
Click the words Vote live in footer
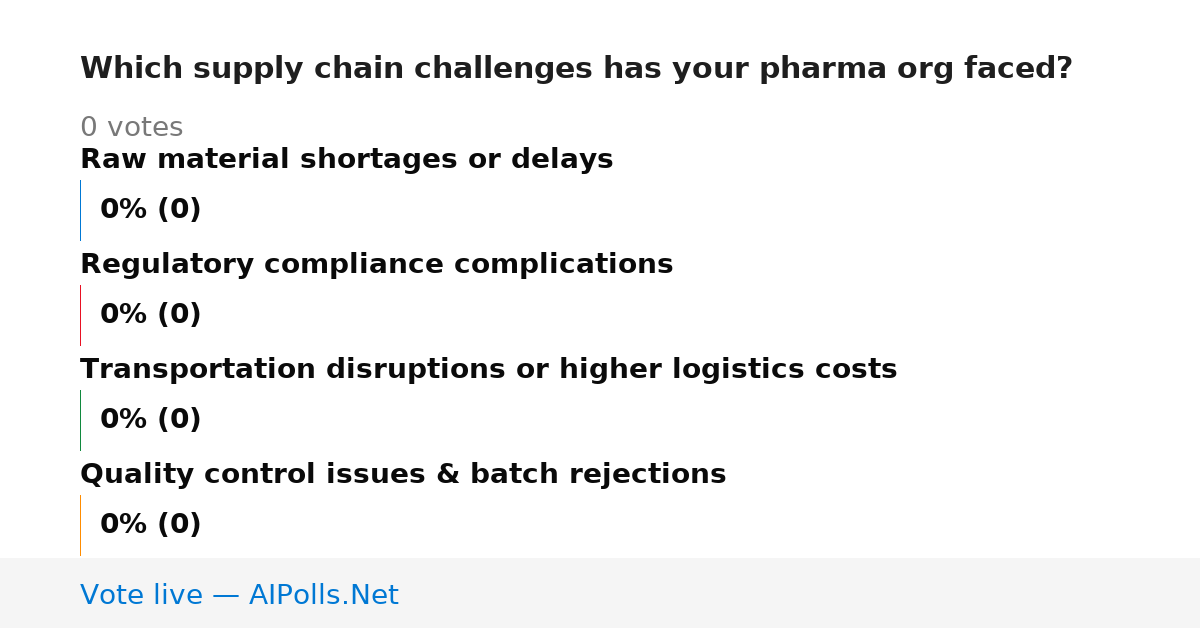tap(141, 595)
